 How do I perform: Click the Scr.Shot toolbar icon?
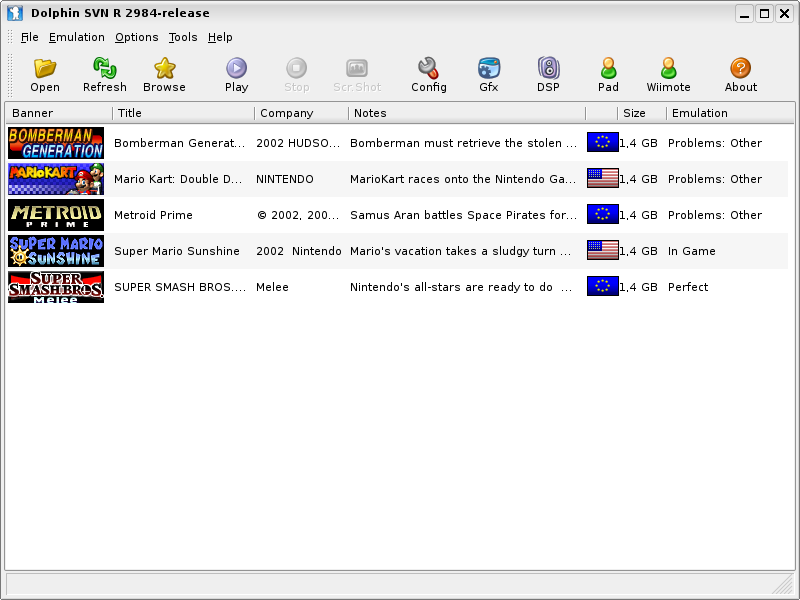click(357, 68)
